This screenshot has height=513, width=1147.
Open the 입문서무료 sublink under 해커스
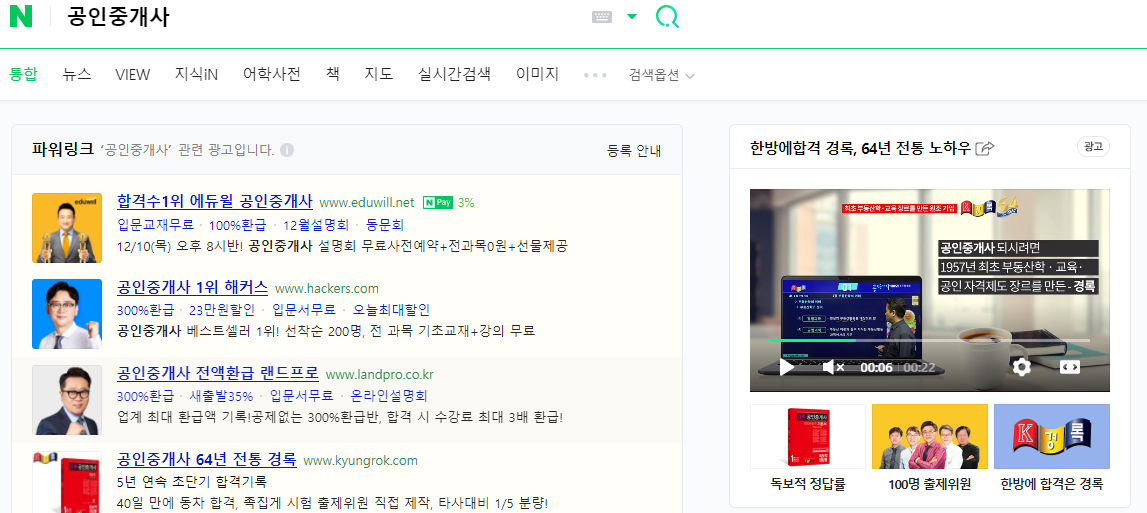pyautogui.click(x=304, y=310)
